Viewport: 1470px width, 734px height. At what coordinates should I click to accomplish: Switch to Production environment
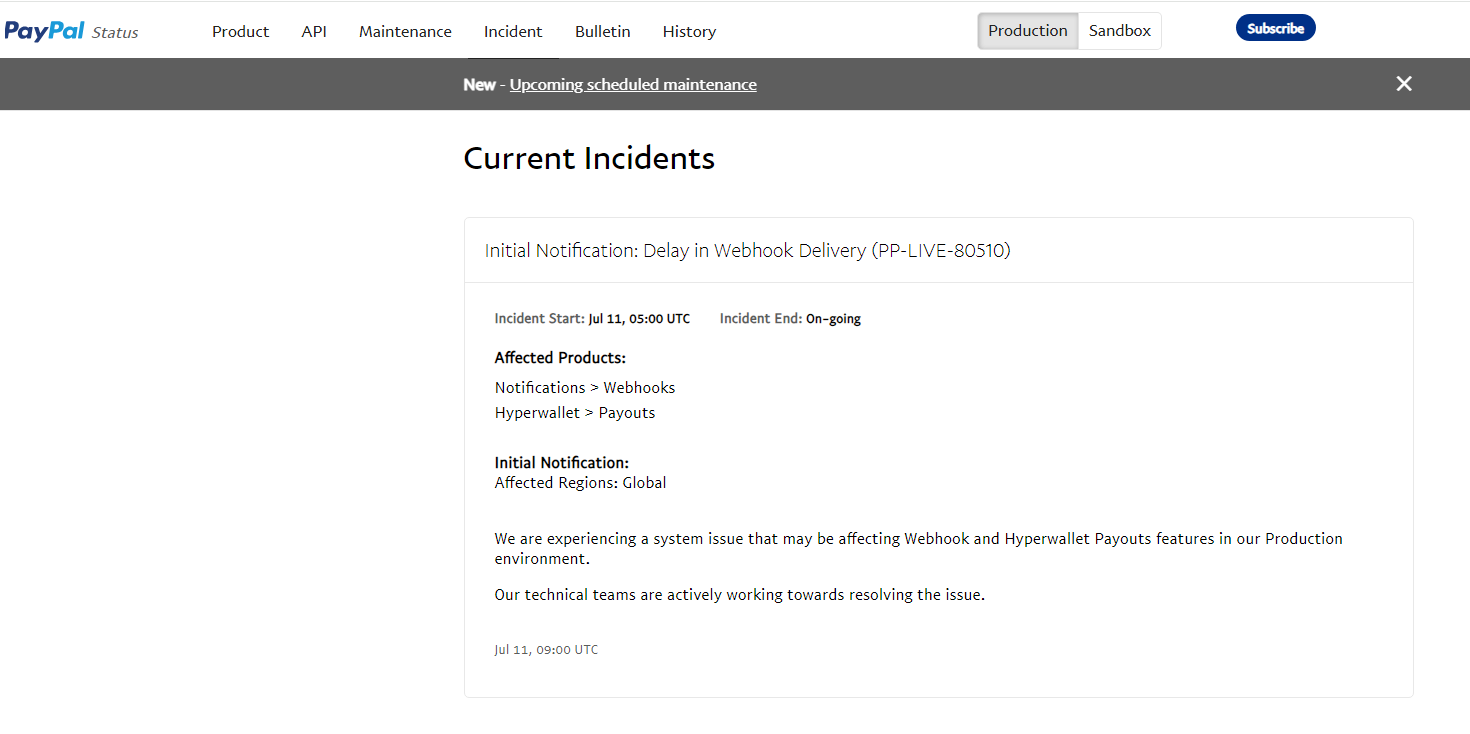pos(1028,31)
